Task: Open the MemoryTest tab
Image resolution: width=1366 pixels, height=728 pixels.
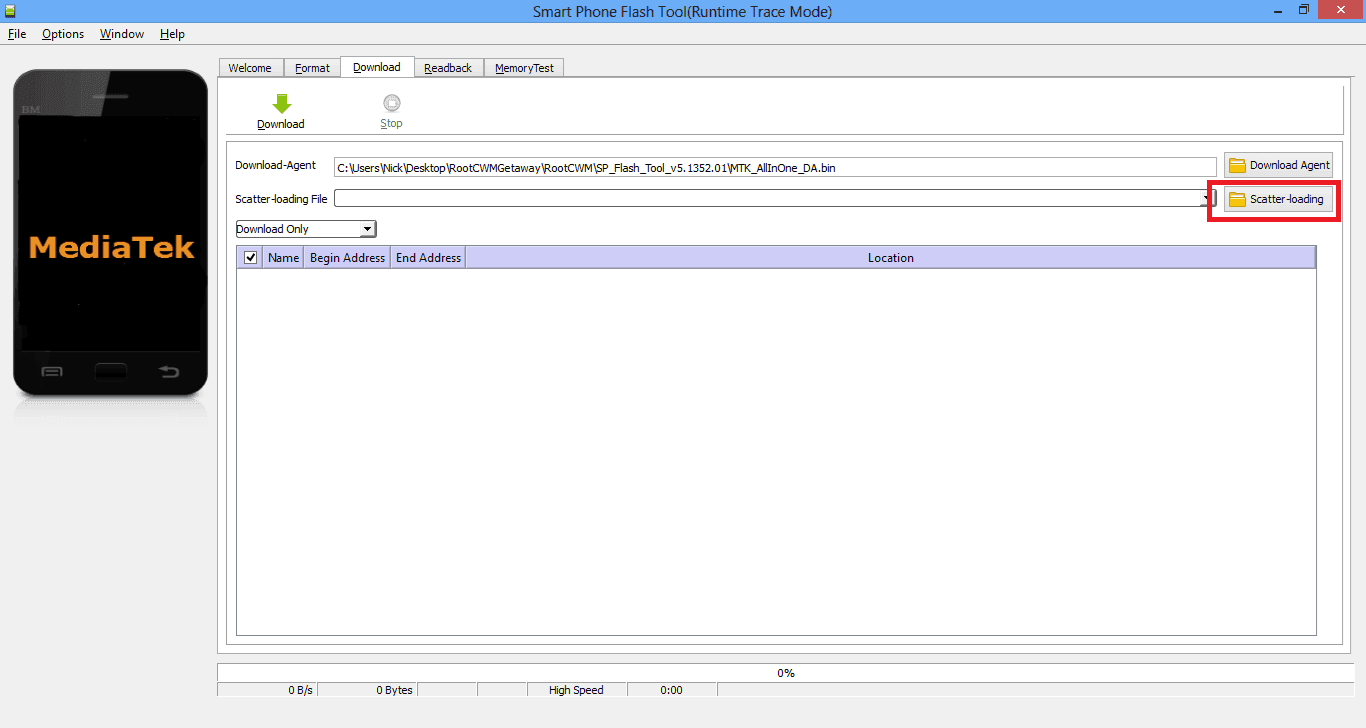Action: (524, 68)
